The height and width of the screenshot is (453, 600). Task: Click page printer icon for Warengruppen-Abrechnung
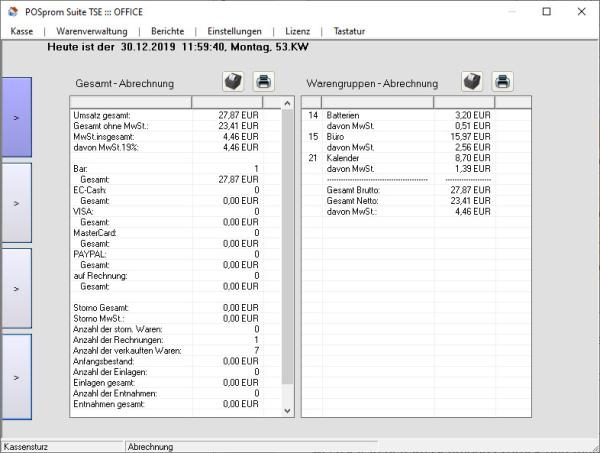coord(503,82)
